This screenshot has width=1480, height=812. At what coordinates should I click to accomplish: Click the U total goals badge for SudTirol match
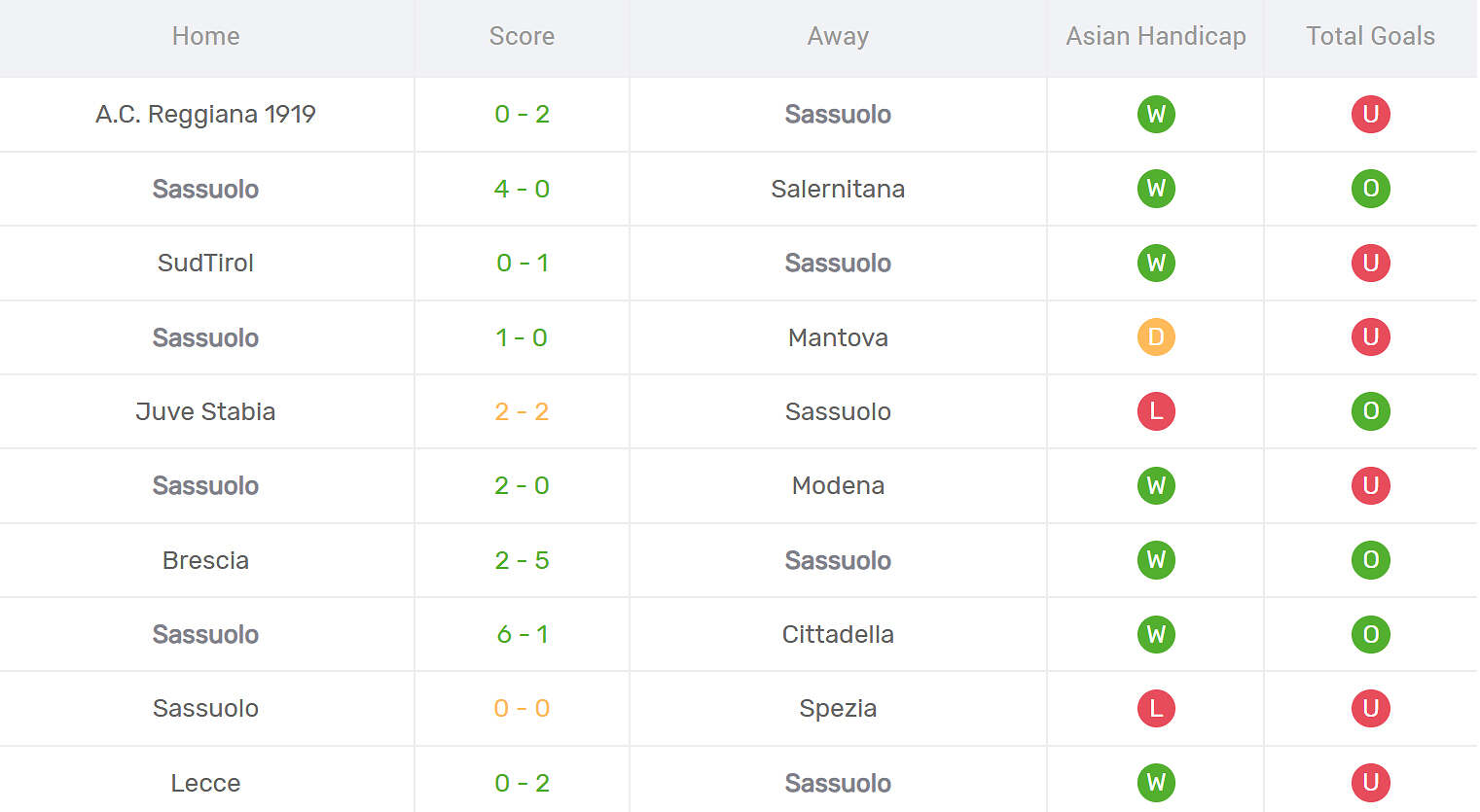[x=1371, y=263]
